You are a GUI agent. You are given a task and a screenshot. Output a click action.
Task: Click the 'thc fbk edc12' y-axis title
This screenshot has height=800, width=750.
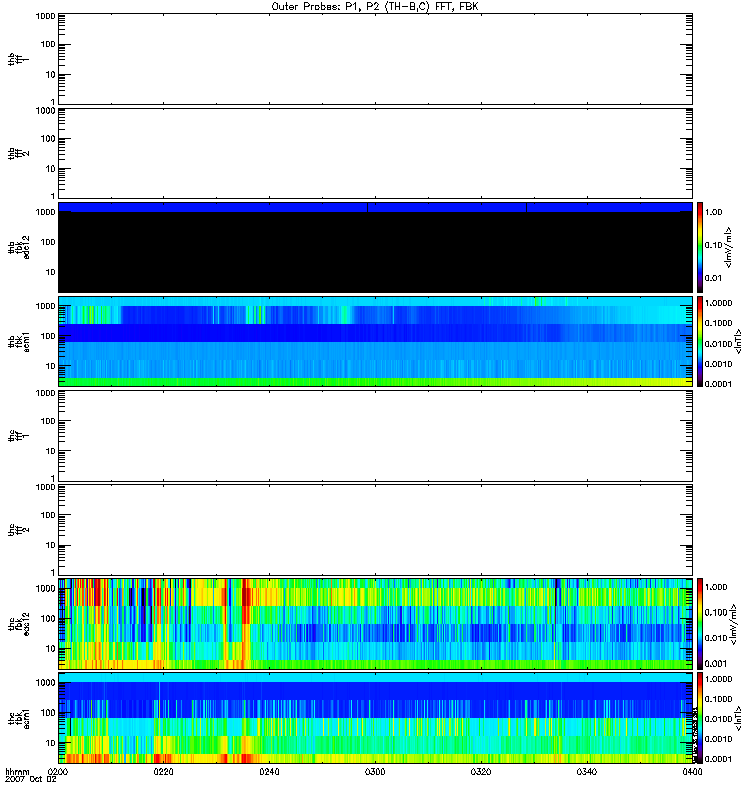(x=19, y=624)
